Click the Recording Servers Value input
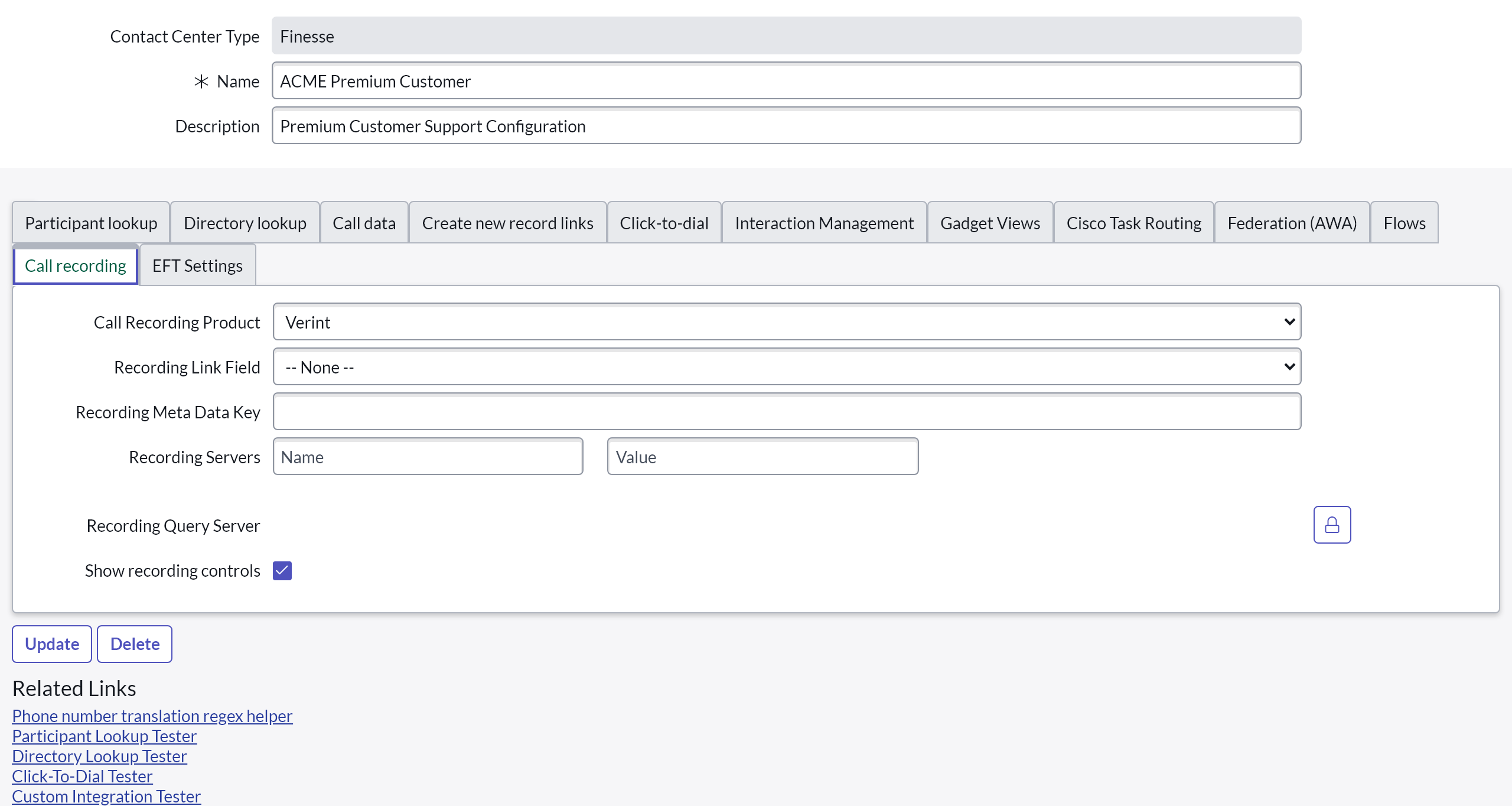Viewport: 1512px width, 806px height. pos(762,457)
